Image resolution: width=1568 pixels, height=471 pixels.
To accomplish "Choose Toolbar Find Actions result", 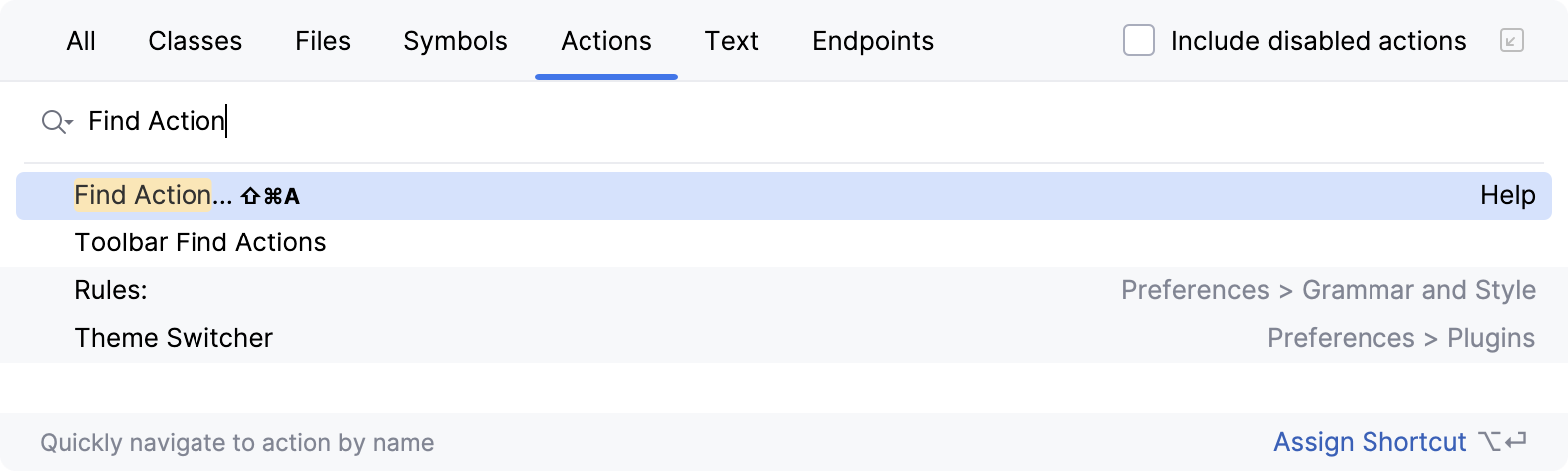I will point(200,242).
